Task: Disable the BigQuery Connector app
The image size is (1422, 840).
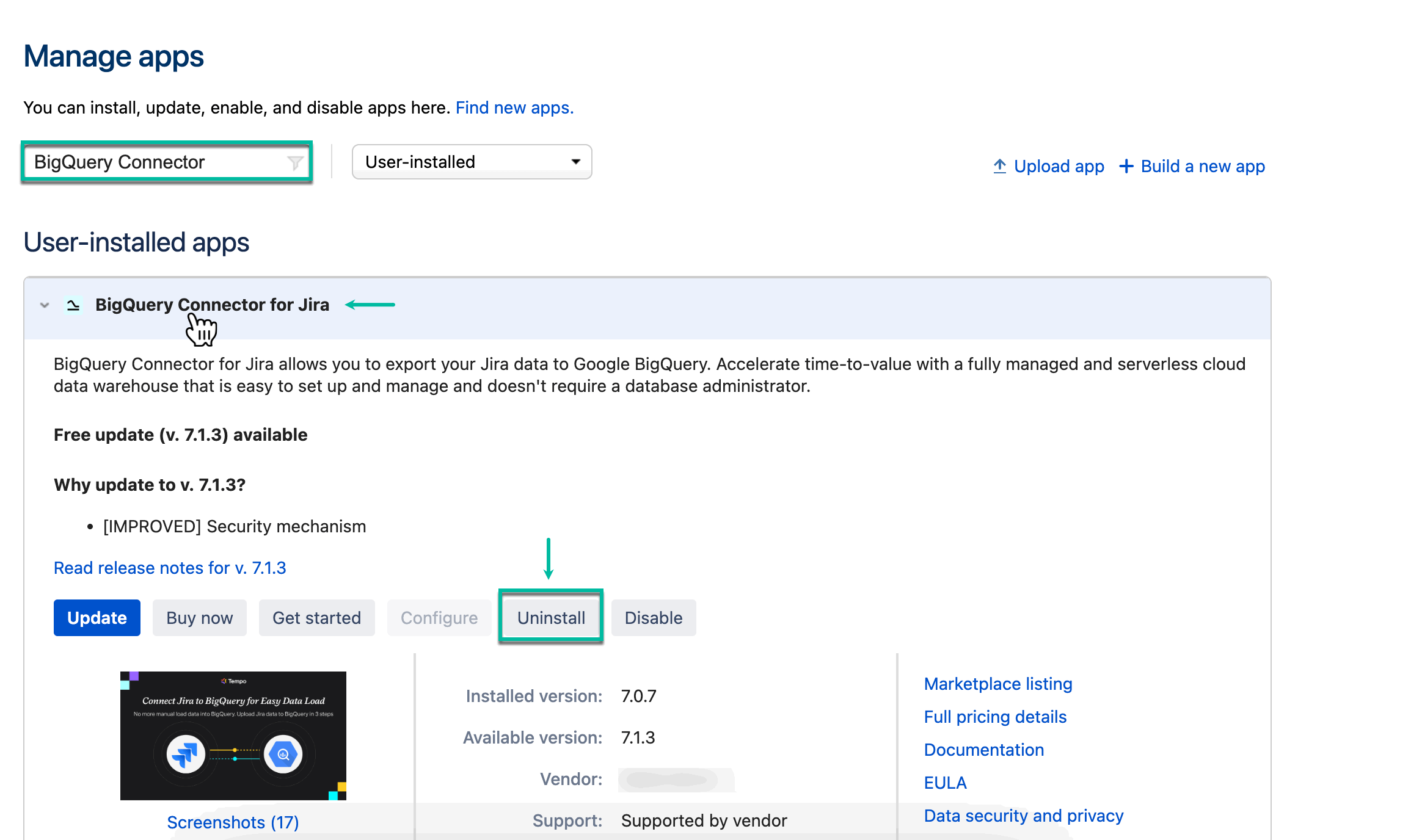Action: tap(653, 617)
